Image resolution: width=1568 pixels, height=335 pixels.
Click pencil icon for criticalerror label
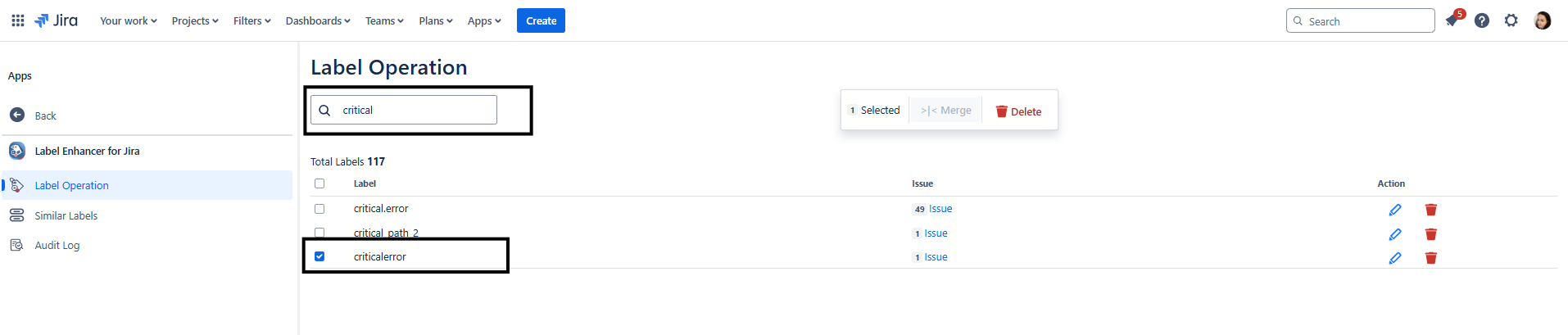click(x=1395, y=258)
